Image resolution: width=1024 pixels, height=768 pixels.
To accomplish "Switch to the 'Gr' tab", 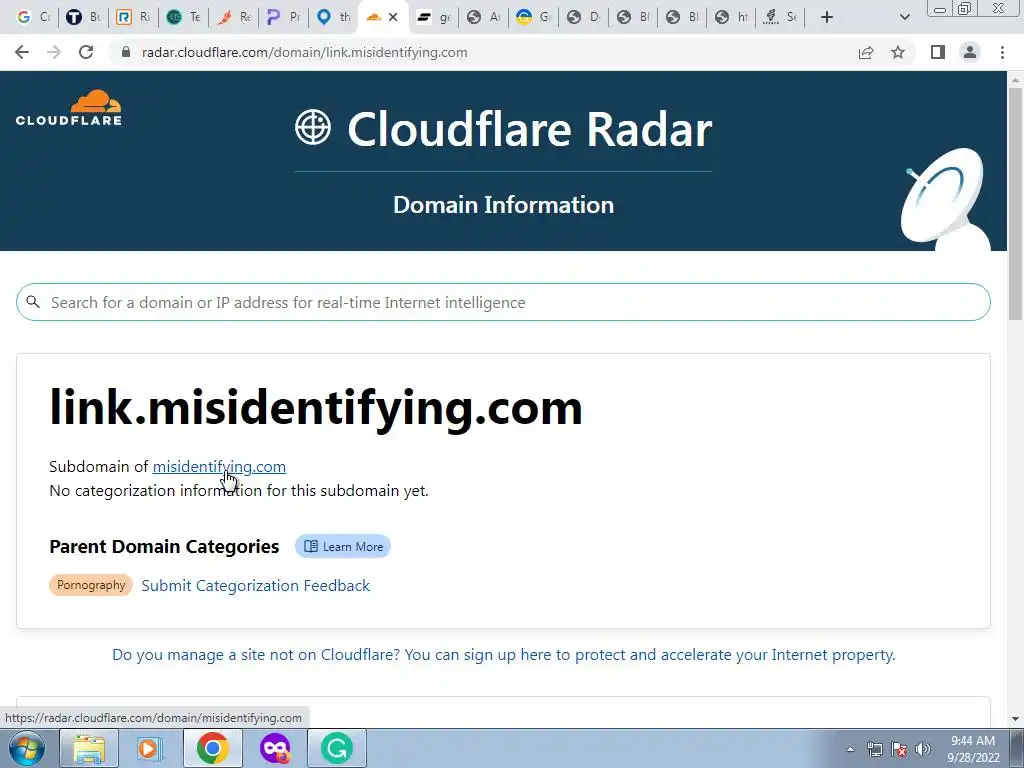I will pyautogui.click(x=534, y=17).
